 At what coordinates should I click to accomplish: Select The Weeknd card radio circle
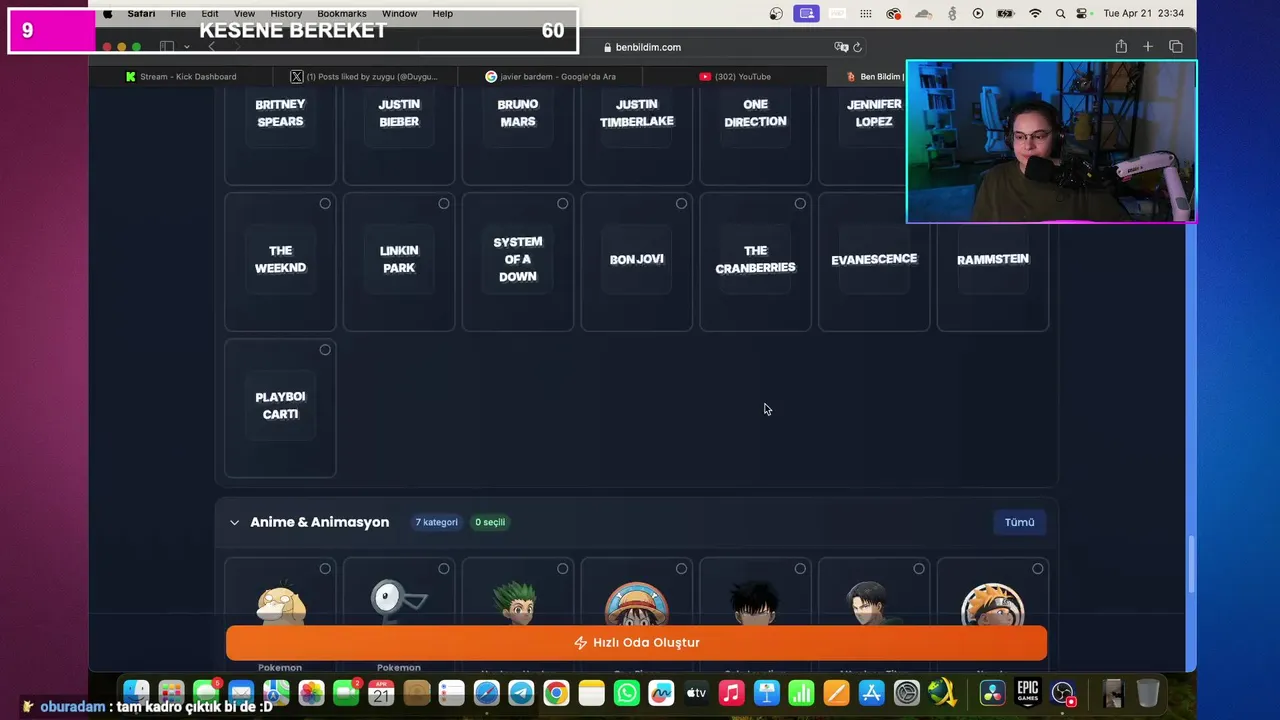tap(325, 203)
